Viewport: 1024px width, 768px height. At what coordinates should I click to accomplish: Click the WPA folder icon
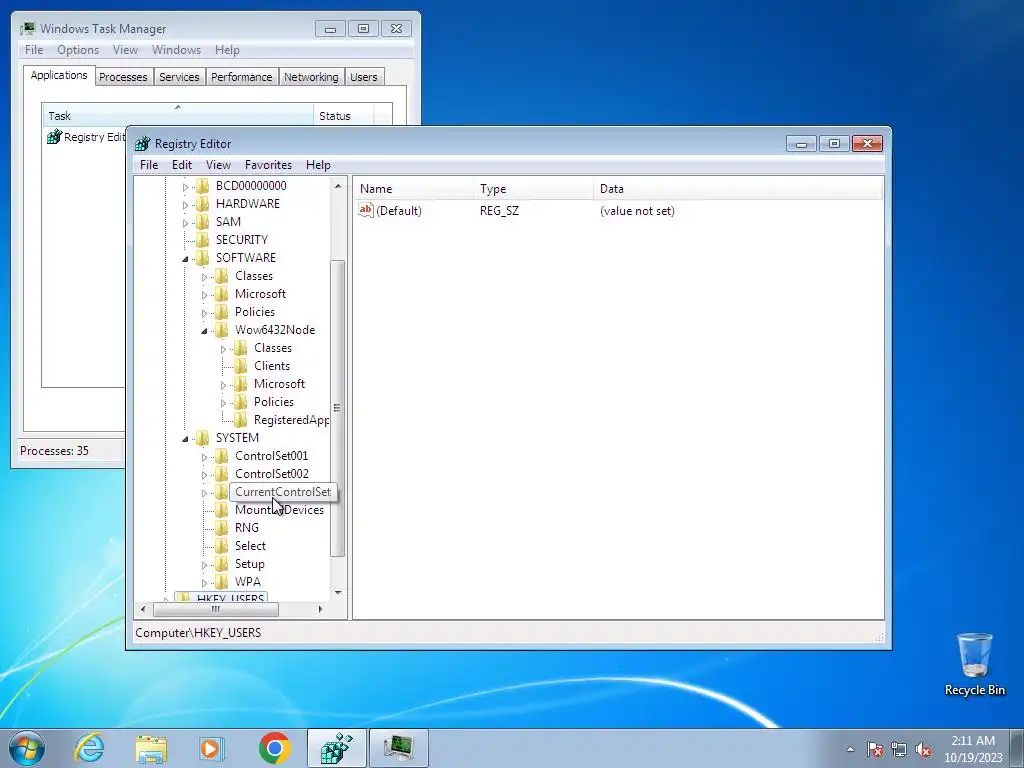click(x=221, y=582)
